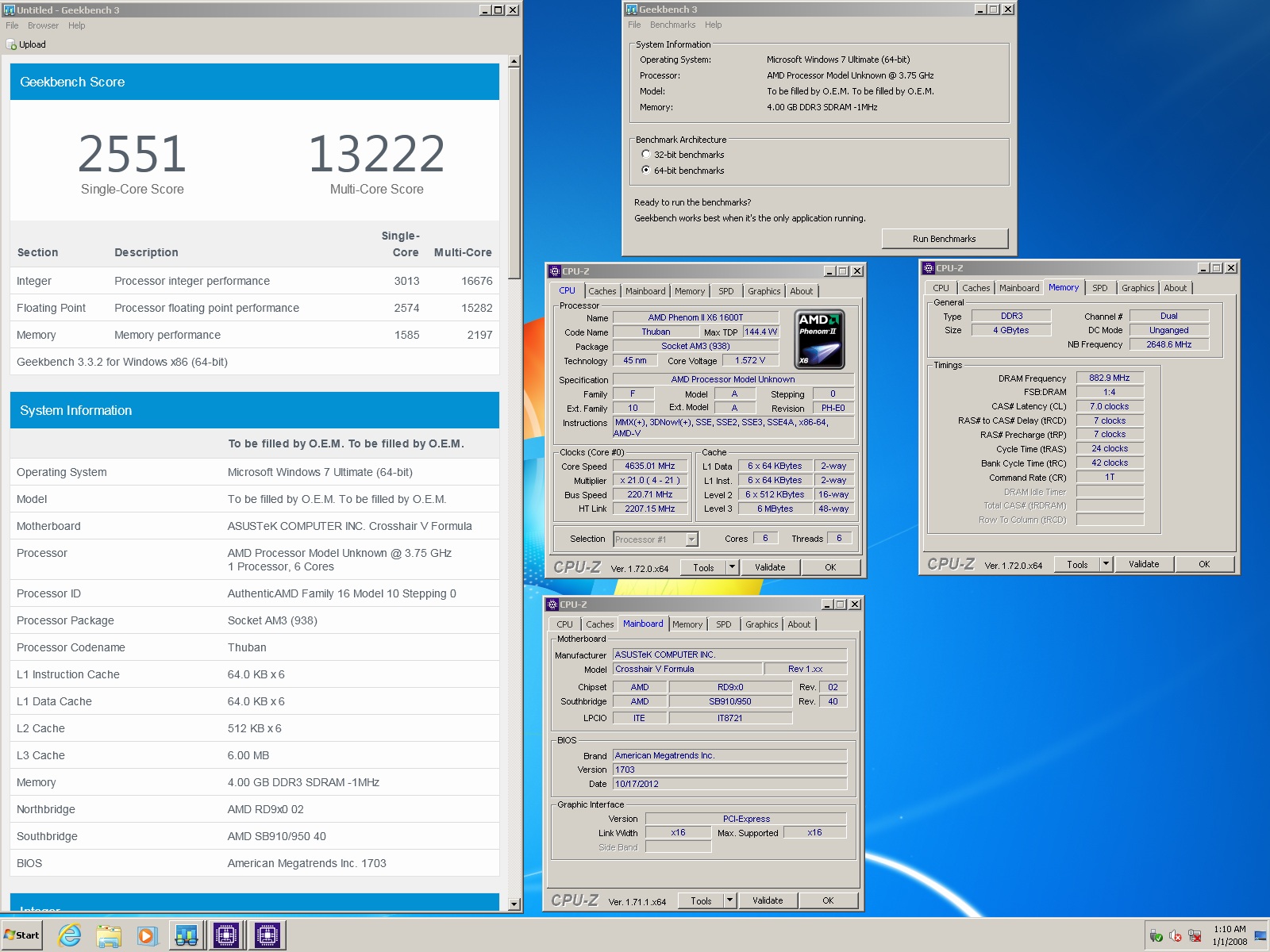Click the Safely Remove Hardware tray icon
1270x952 pixels.
tap(1156, 937)
